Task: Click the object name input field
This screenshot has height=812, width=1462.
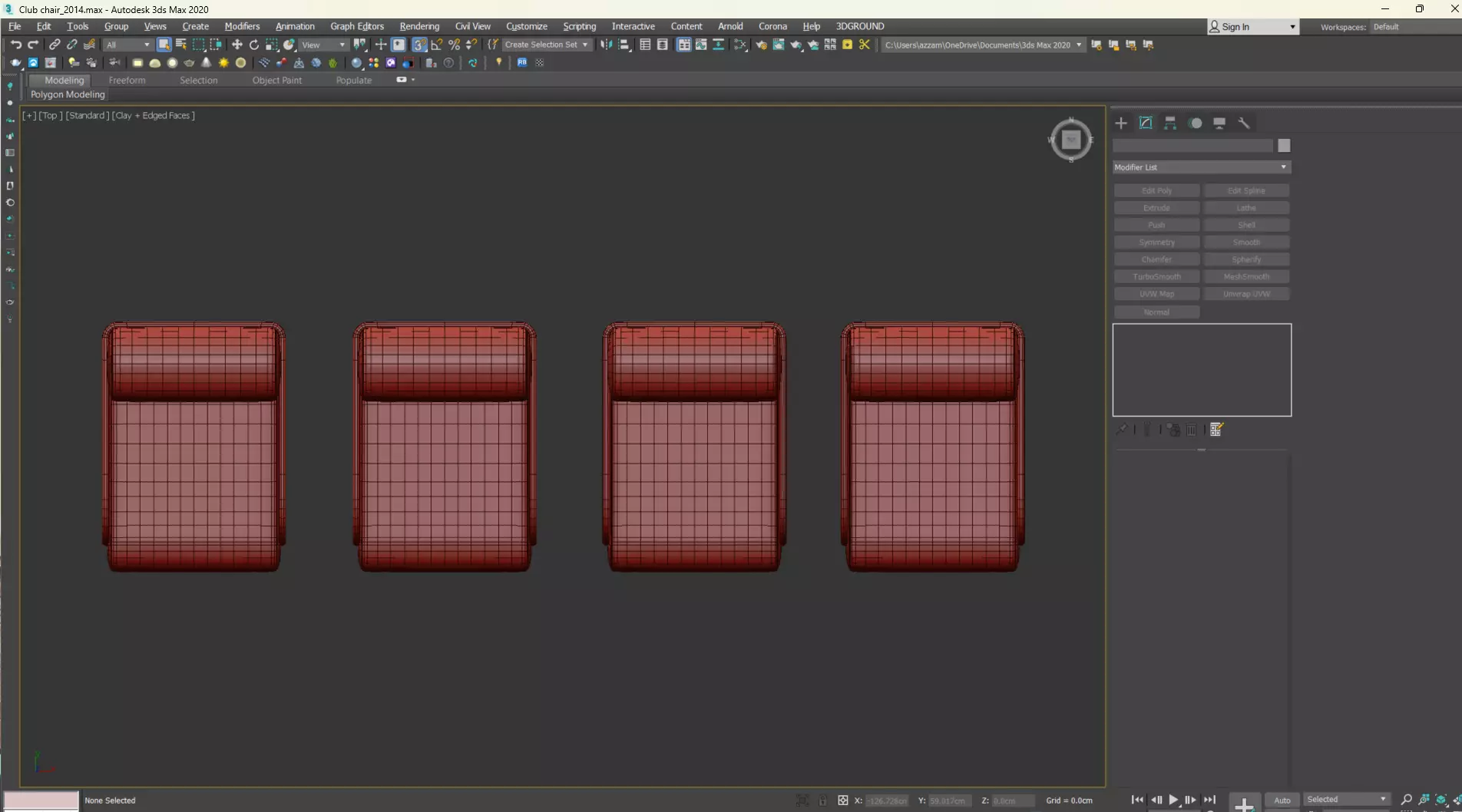Action: (x=1192, y=146)
